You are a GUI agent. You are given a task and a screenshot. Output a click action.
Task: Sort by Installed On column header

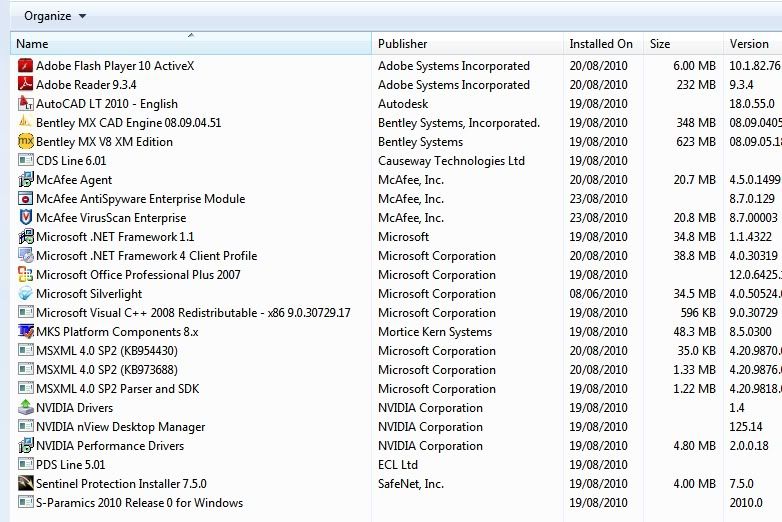(x=603, y=44)
